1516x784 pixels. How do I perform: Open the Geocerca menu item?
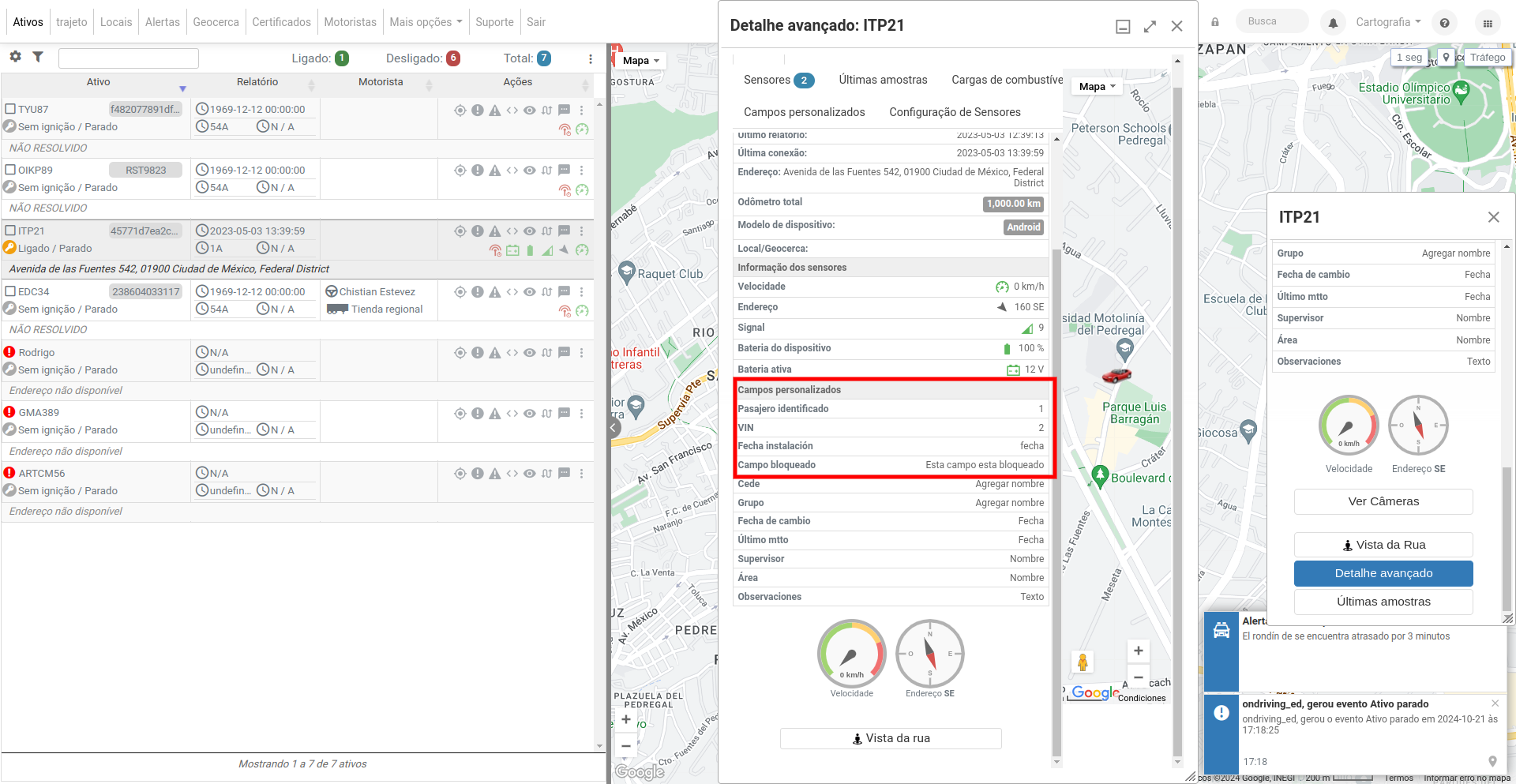pyautogui.click(x=216, y=22)
